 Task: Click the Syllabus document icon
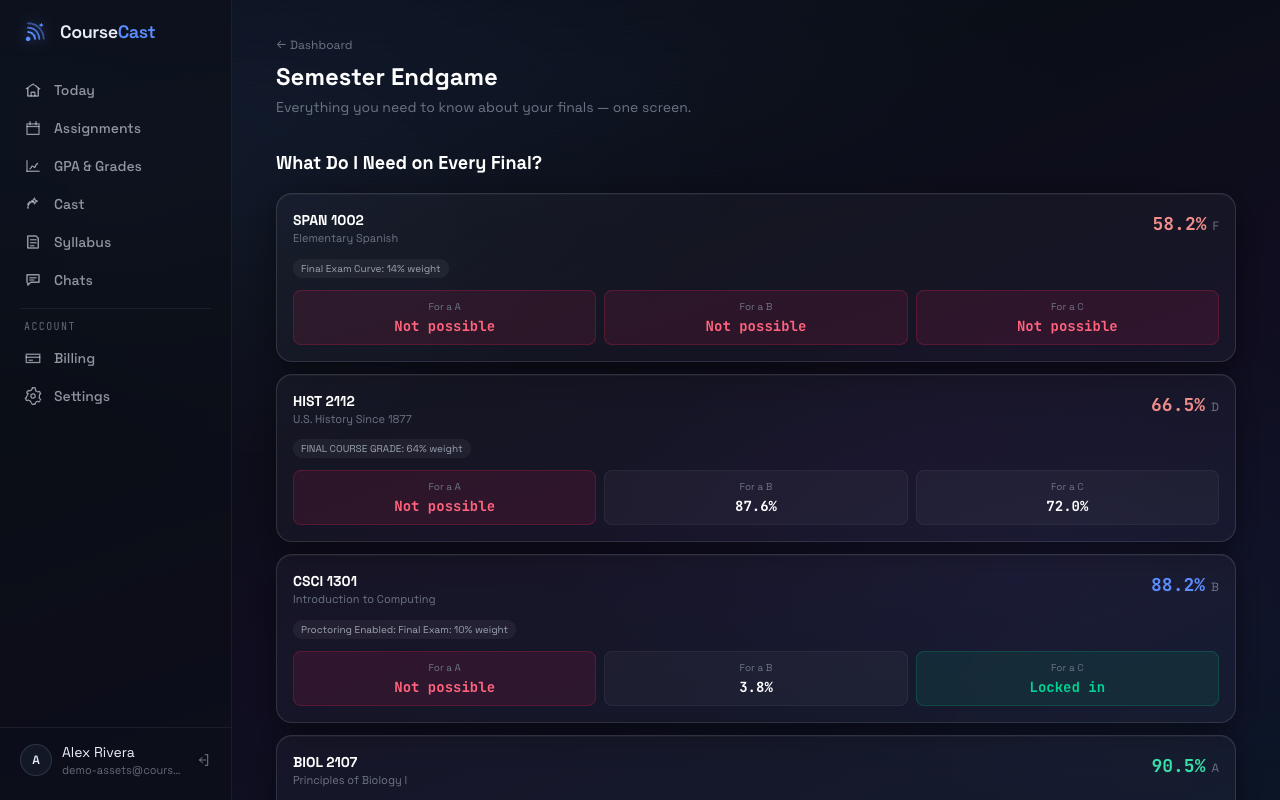pos(33,242)
